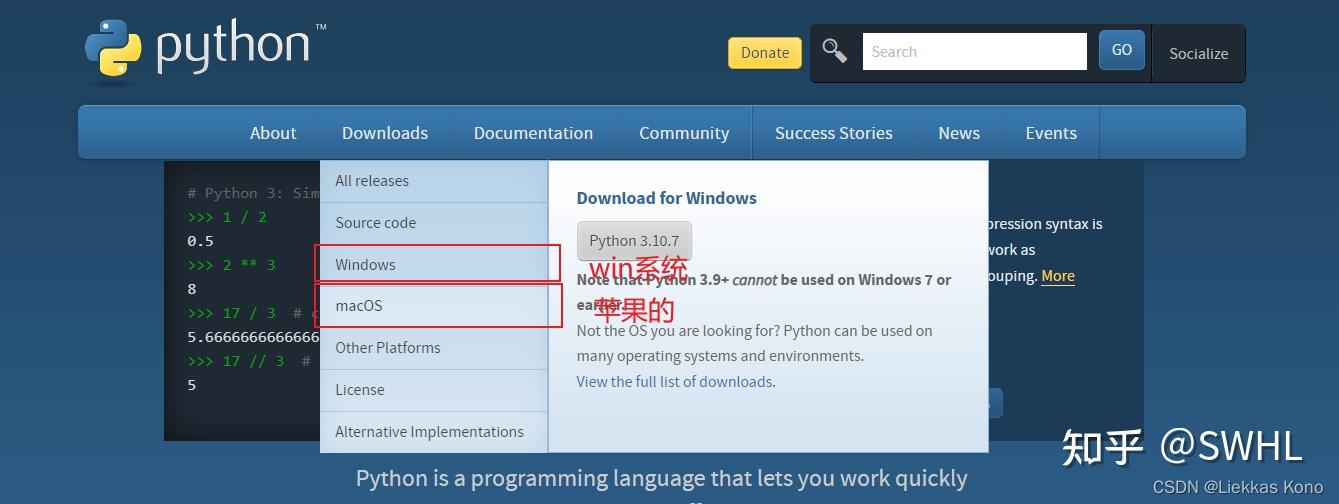Expand the Downloads menu
Screen dimensions: 1339x504
[385, 133]
